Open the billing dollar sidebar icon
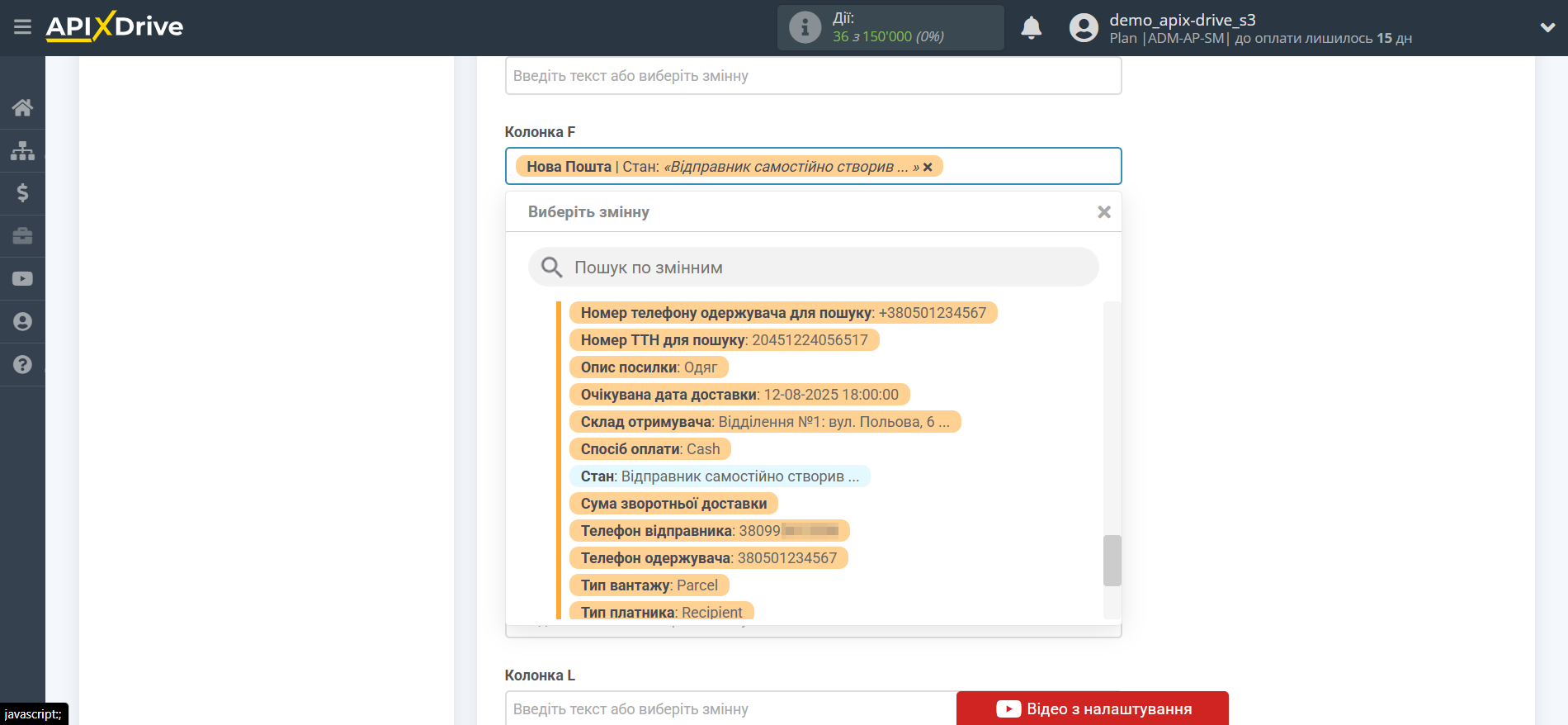The image size is (1568, 725). point(22,193)
